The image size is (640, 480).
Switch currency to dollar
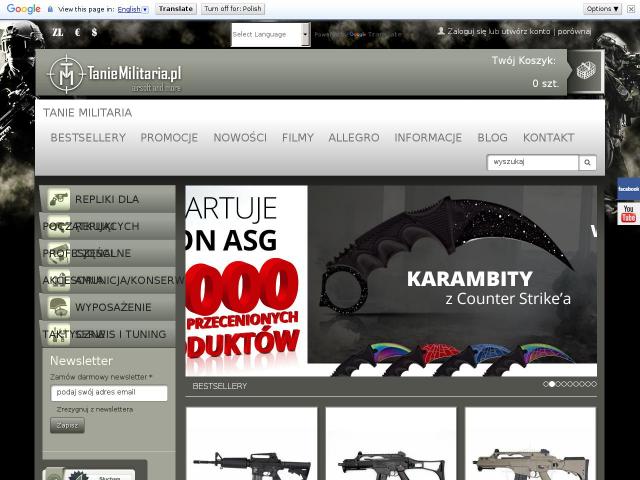tap(94, 32)
